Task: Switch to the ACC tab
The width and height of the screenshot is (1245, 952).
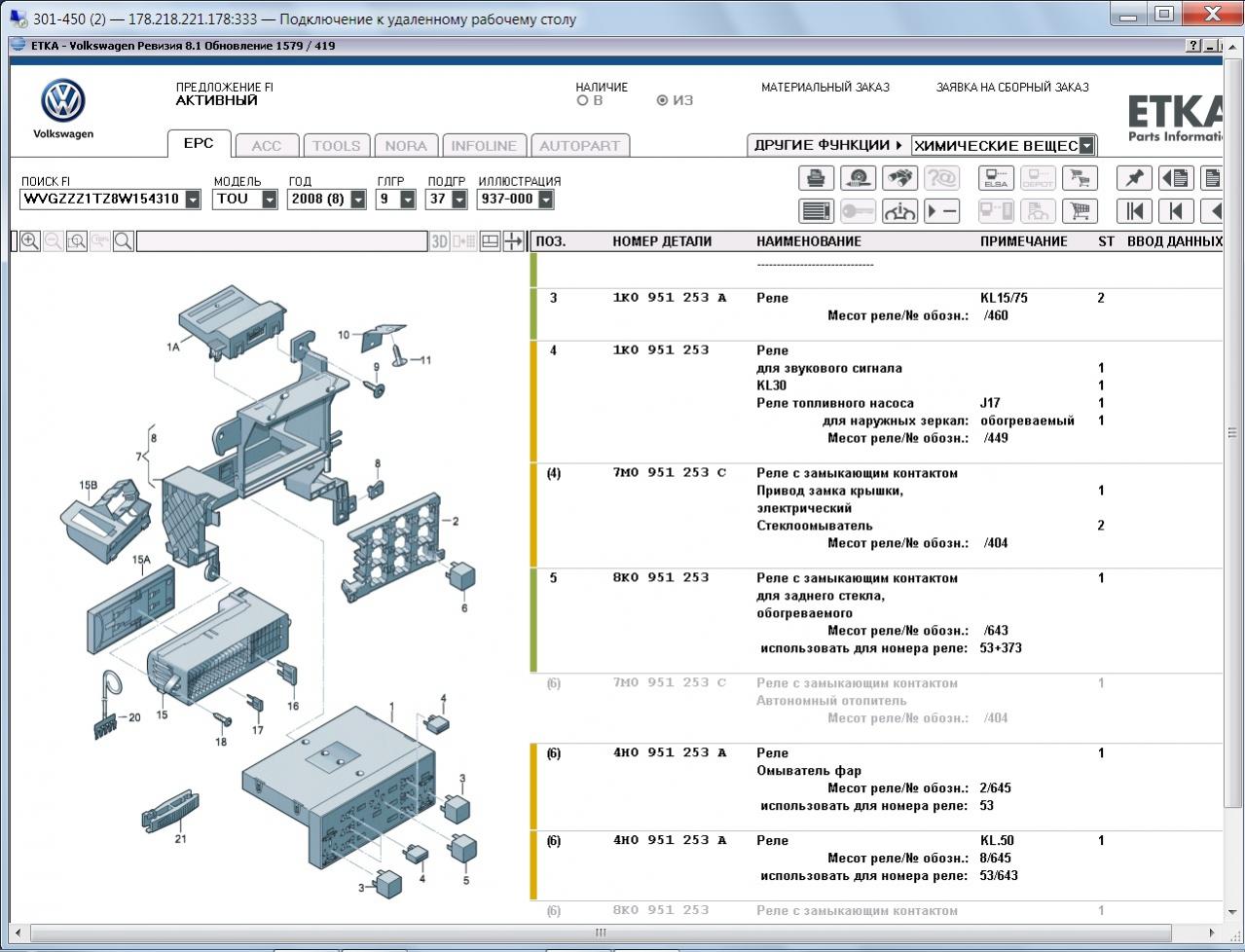Action: click(267, 146)
